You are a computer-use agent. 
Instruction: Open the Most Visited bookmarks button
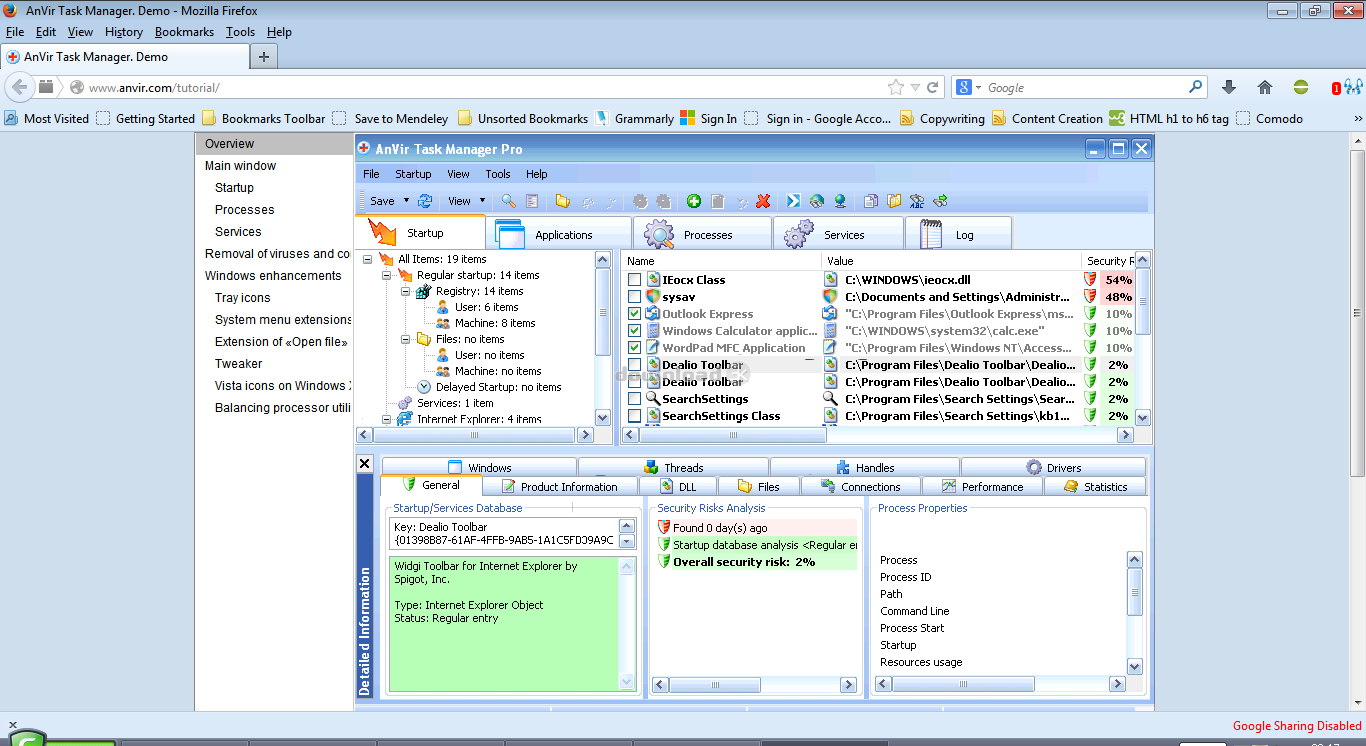coord(46,118)
